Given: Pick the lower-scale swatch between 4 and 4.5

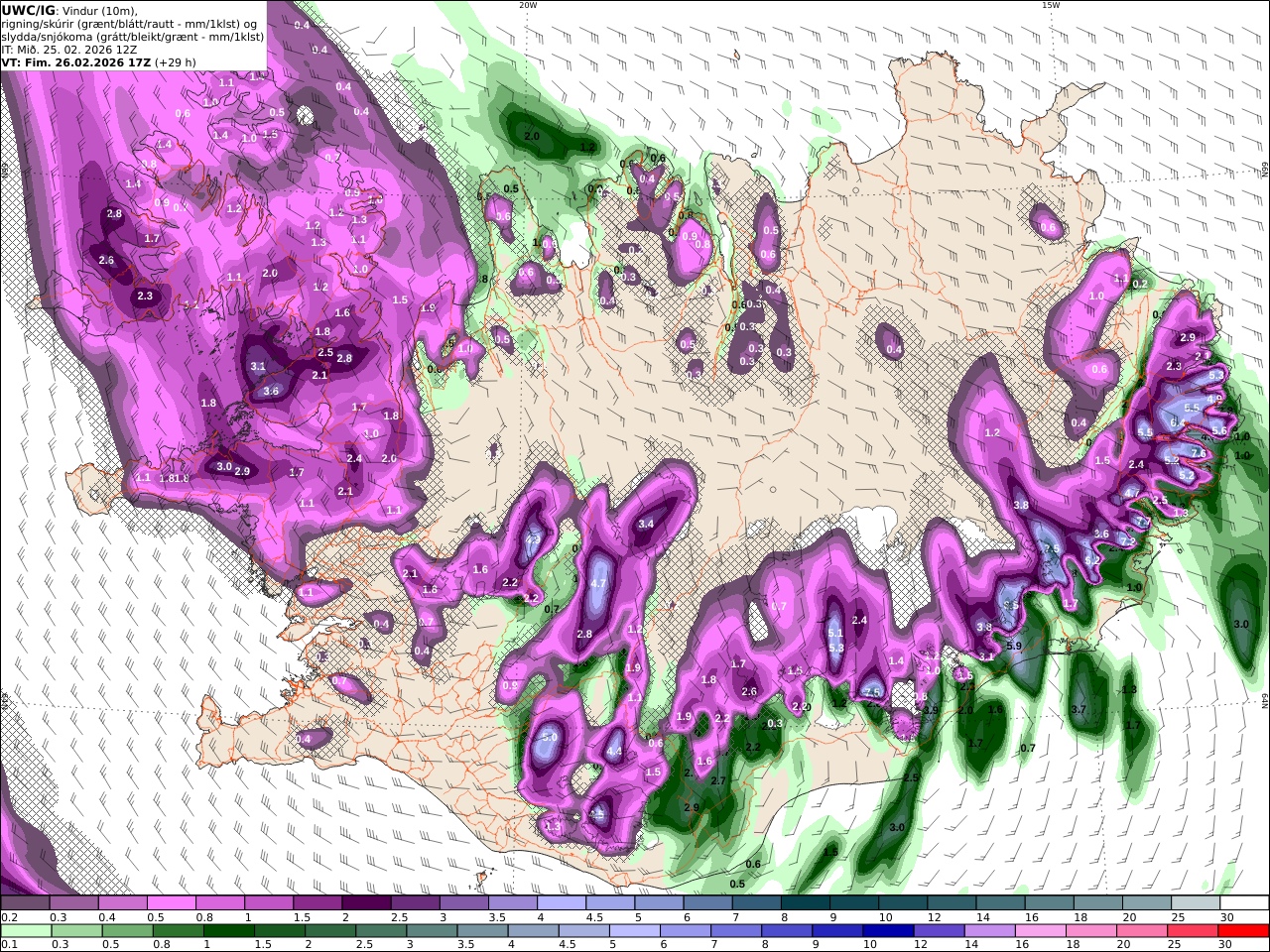Looking at the screenshot, I should pyautogui.click(x=533, y=930).
